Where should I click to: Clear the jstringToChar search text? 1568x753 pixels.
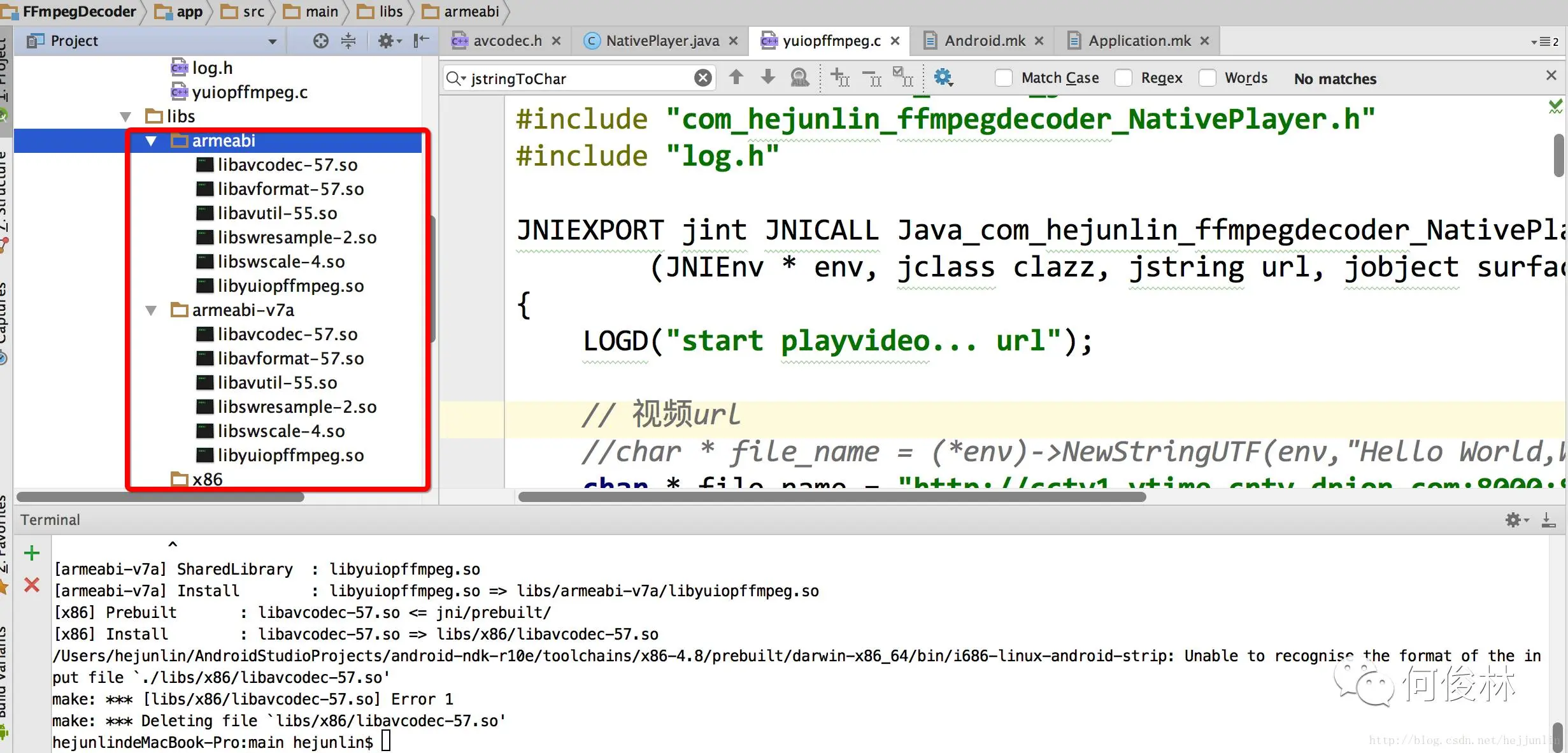coord(702,78)
